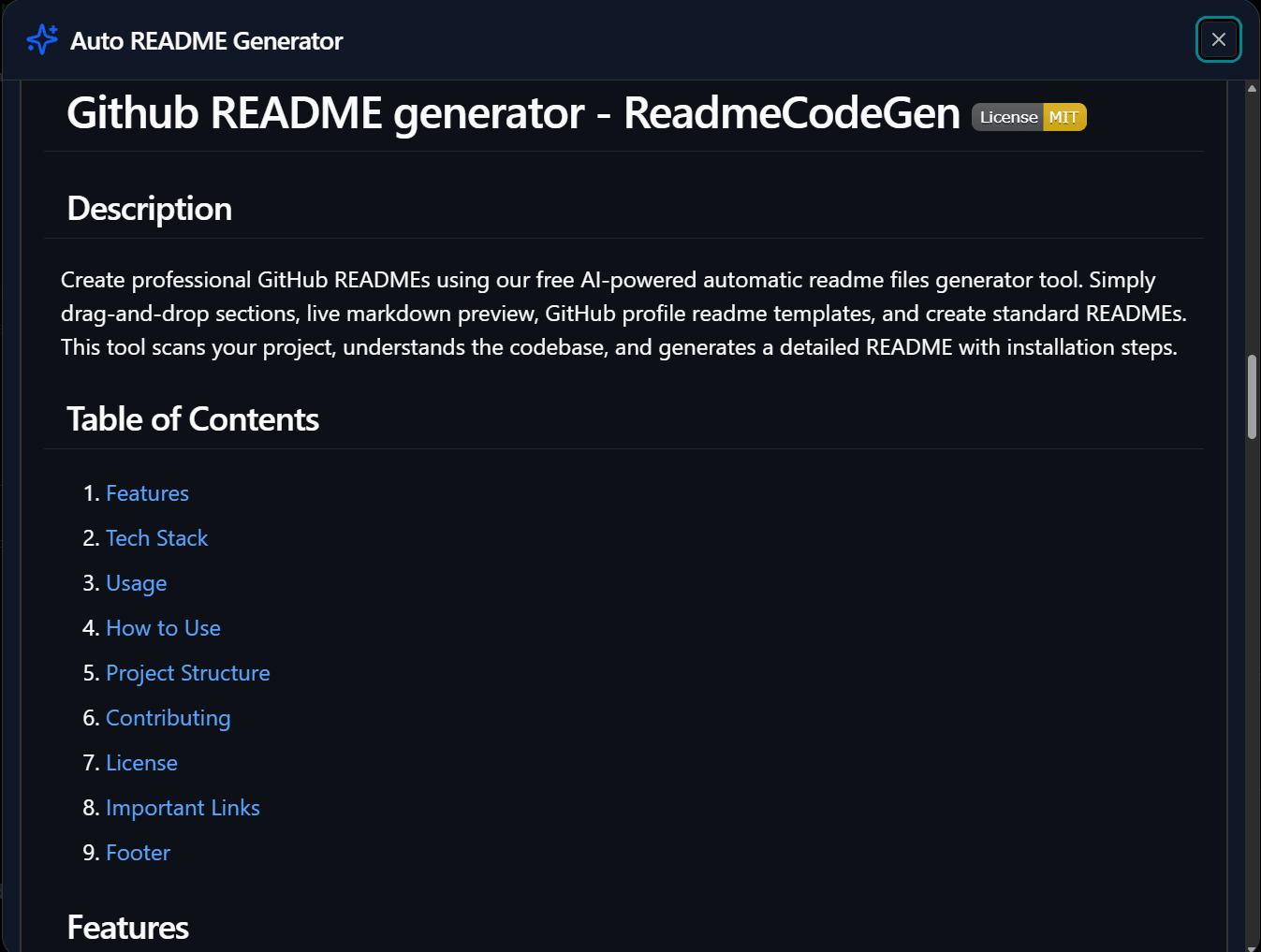Close the Auto README Generator dialog
The width and height of the screenshot is (1261, 952).
[1218, 39]
